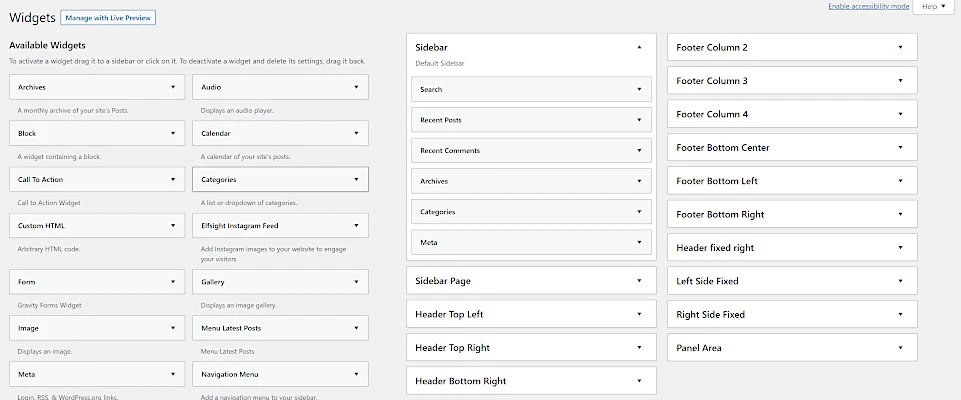Viewport: 961px width, 400px height.
Task: Select the Calendar widget title
Action: (216, 133)
